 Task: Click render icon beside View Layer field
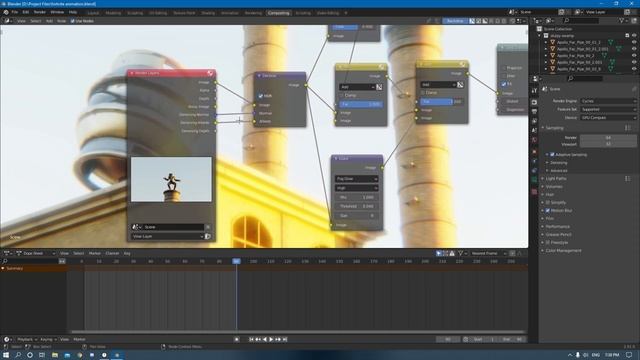coord(208,236)
